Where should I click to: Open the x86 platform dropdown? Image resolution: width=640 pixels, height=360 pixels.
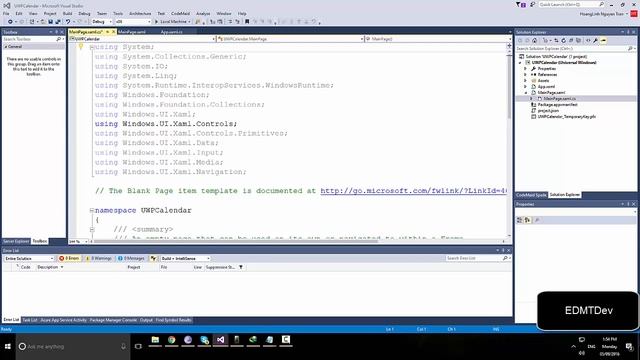133,22
